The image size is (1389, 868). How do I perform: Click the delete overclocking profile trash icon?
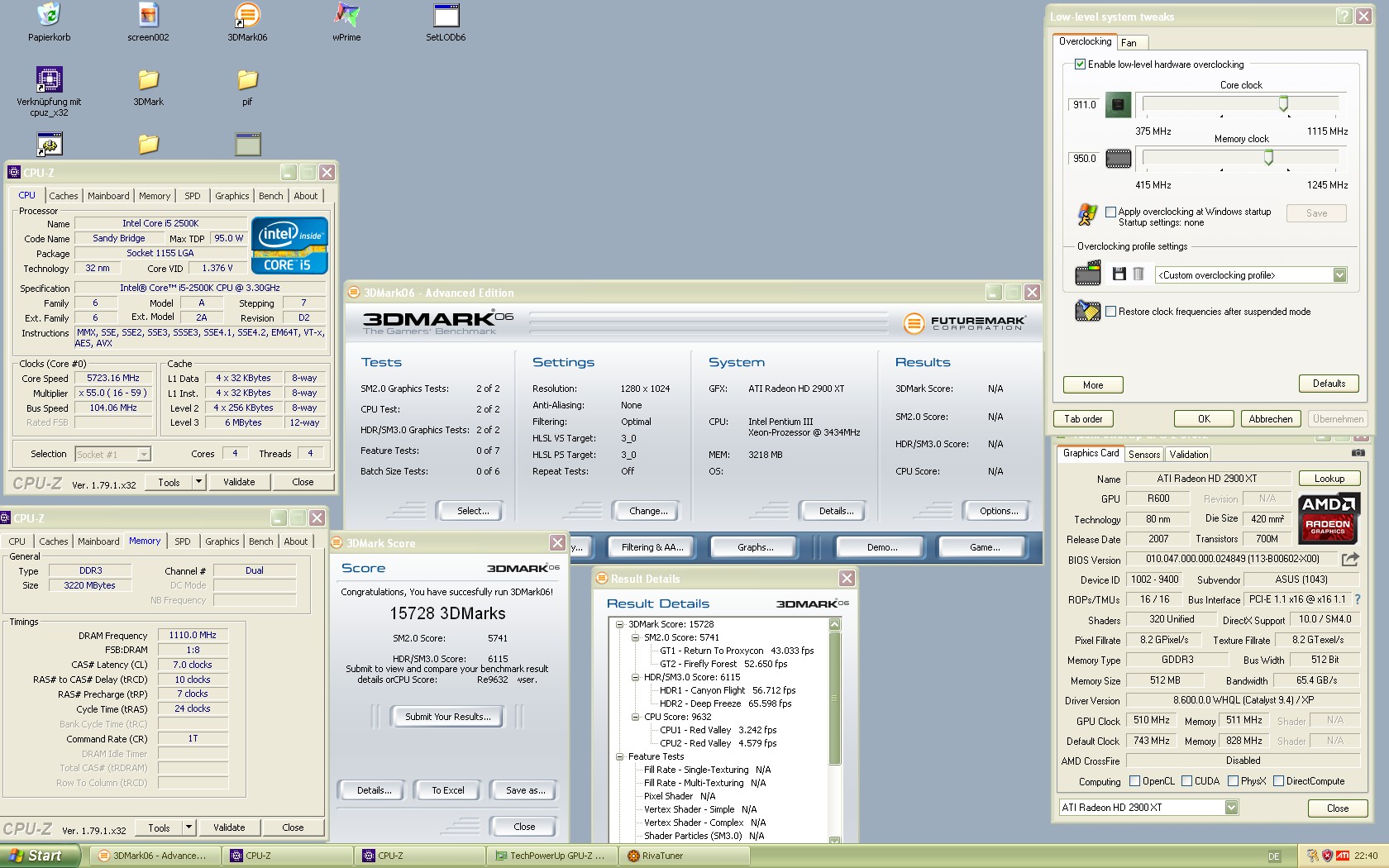pyautogui.click(x=1138, y=274)
